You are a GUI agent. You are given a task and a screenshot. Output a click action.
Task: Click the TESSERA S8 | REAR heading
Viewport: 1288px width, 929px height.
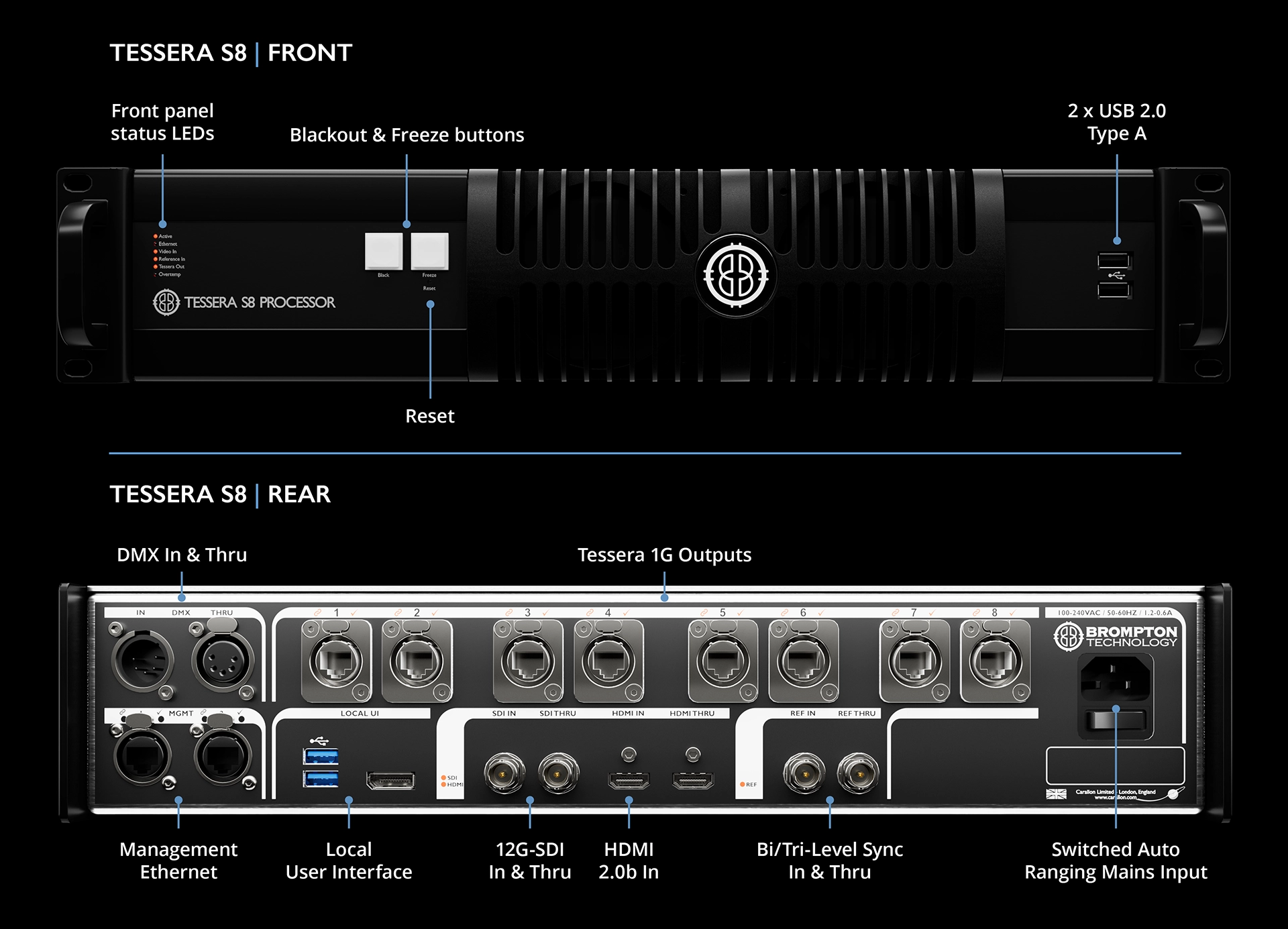pyautogui.click(x=220, y=494)
